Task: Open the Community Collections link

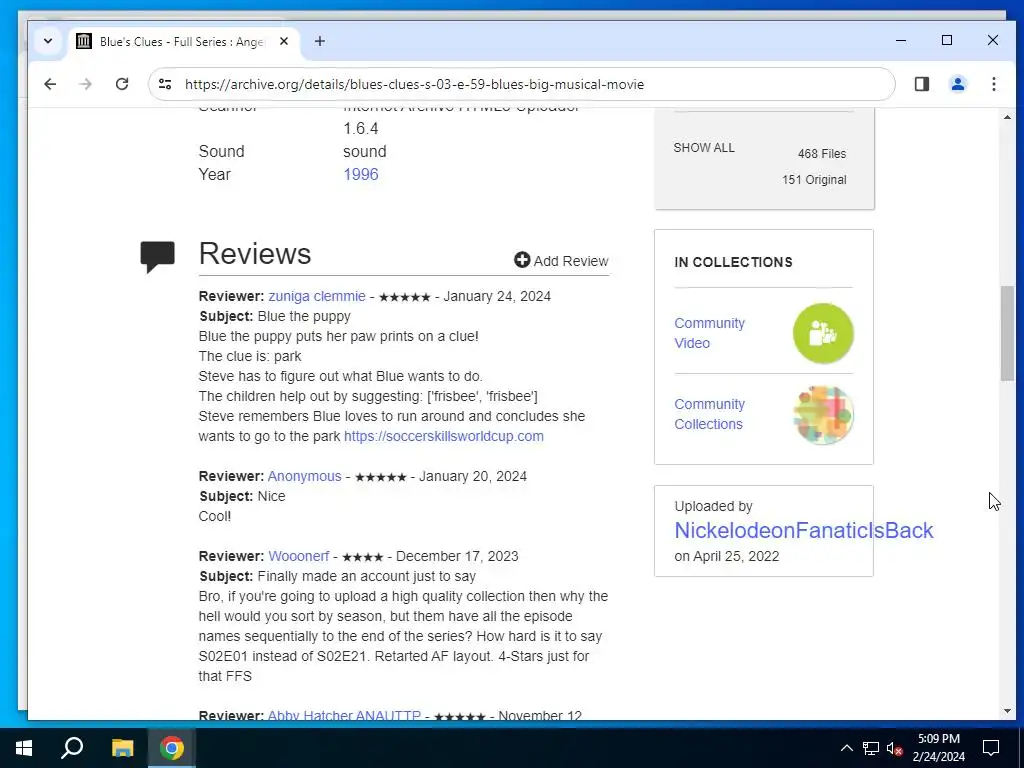Action: [x=709, y=414]
